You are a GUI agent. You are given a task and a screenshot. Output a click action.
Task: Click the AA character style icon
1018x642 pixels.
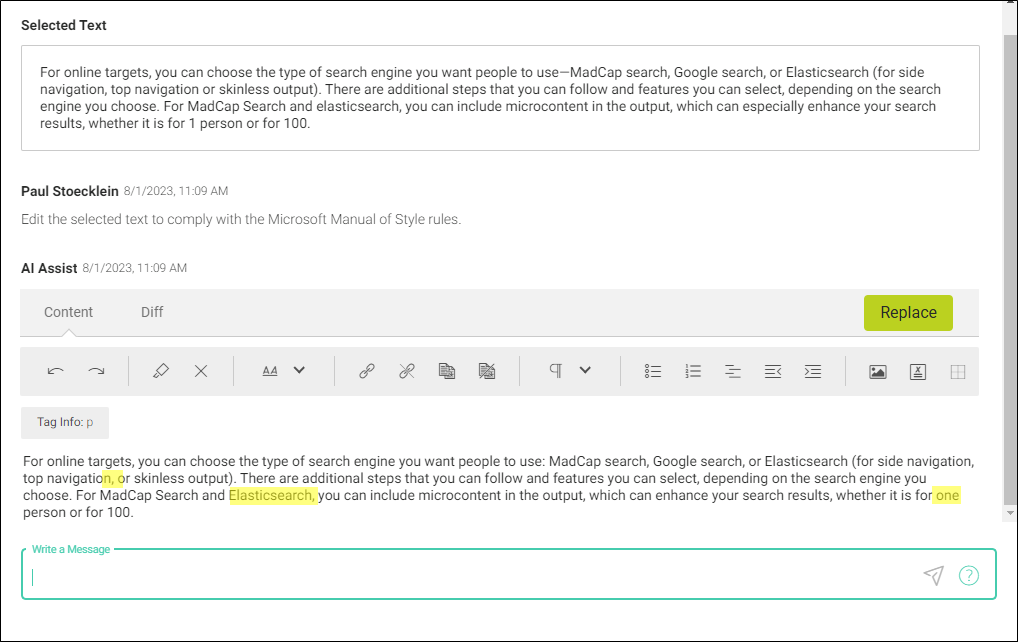point(270,371)
